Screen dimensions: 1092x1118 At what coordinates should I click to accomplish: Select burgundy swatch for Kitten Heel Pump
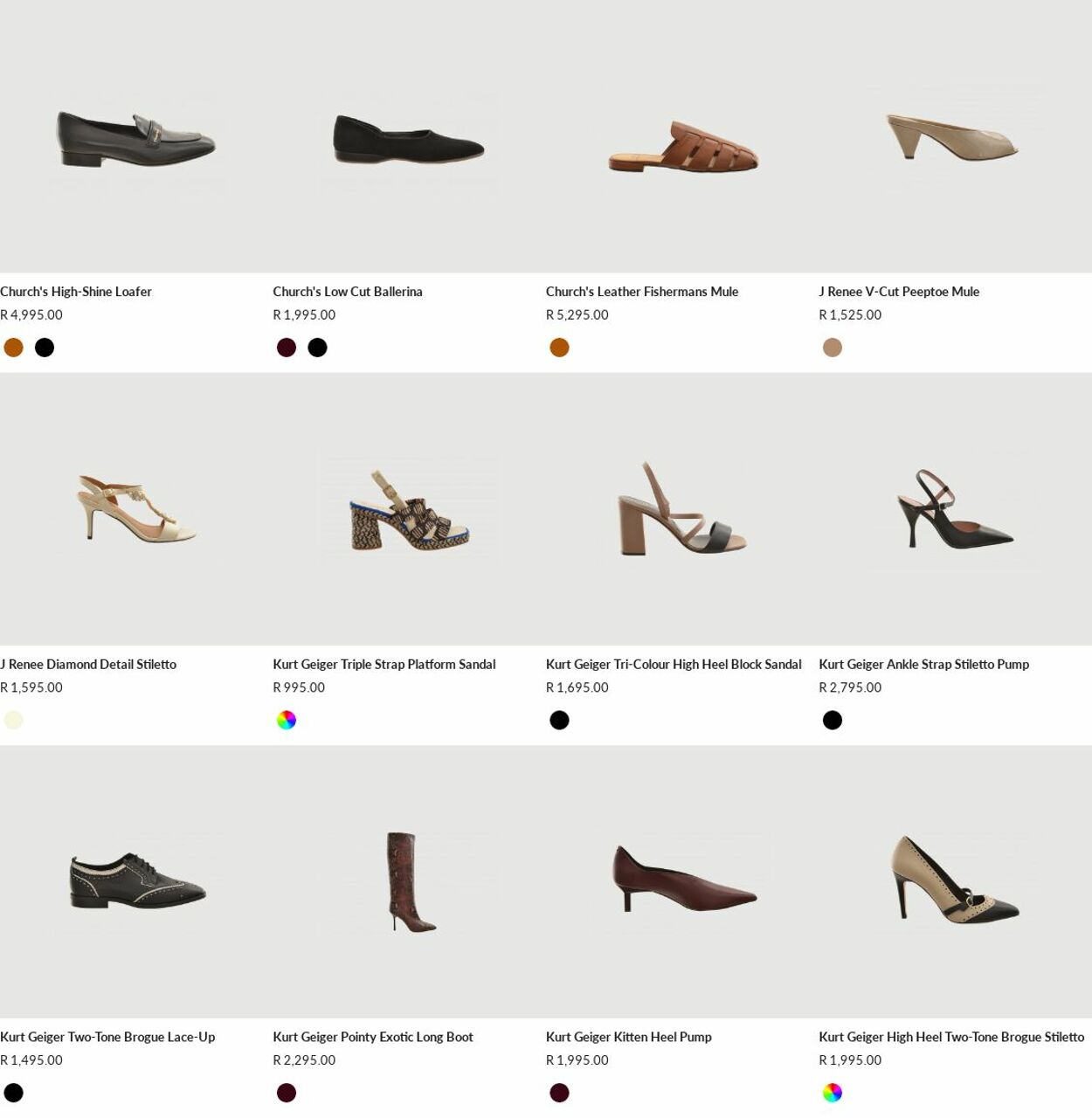tap(560, 1093)
